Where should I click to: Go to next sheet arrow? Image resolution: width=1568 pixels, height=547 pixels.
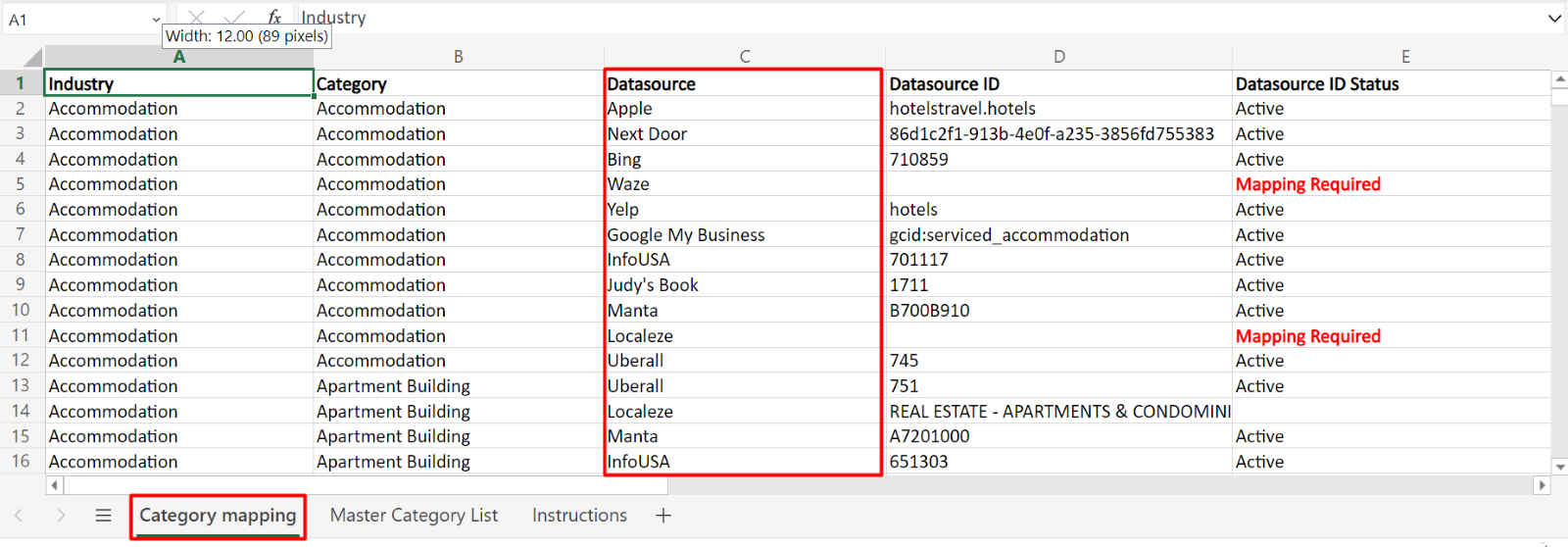click(x=61, y=516)
